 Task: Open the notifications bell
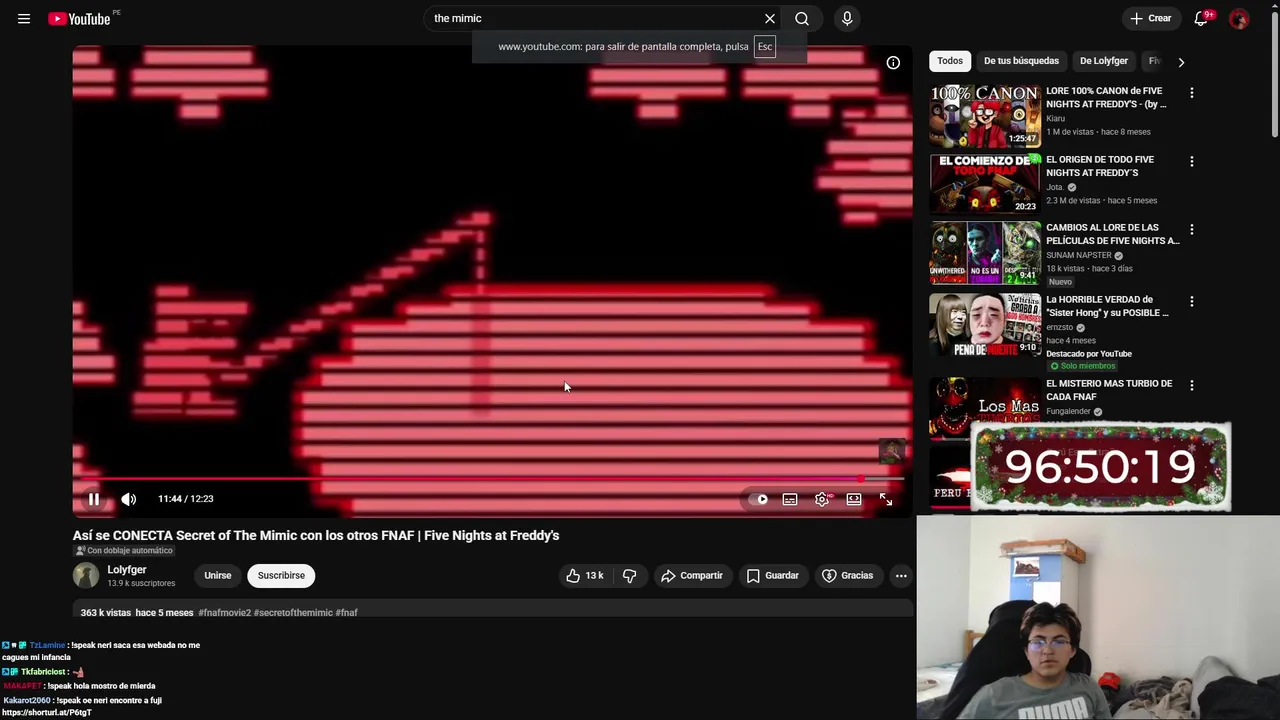point(1201,19)
